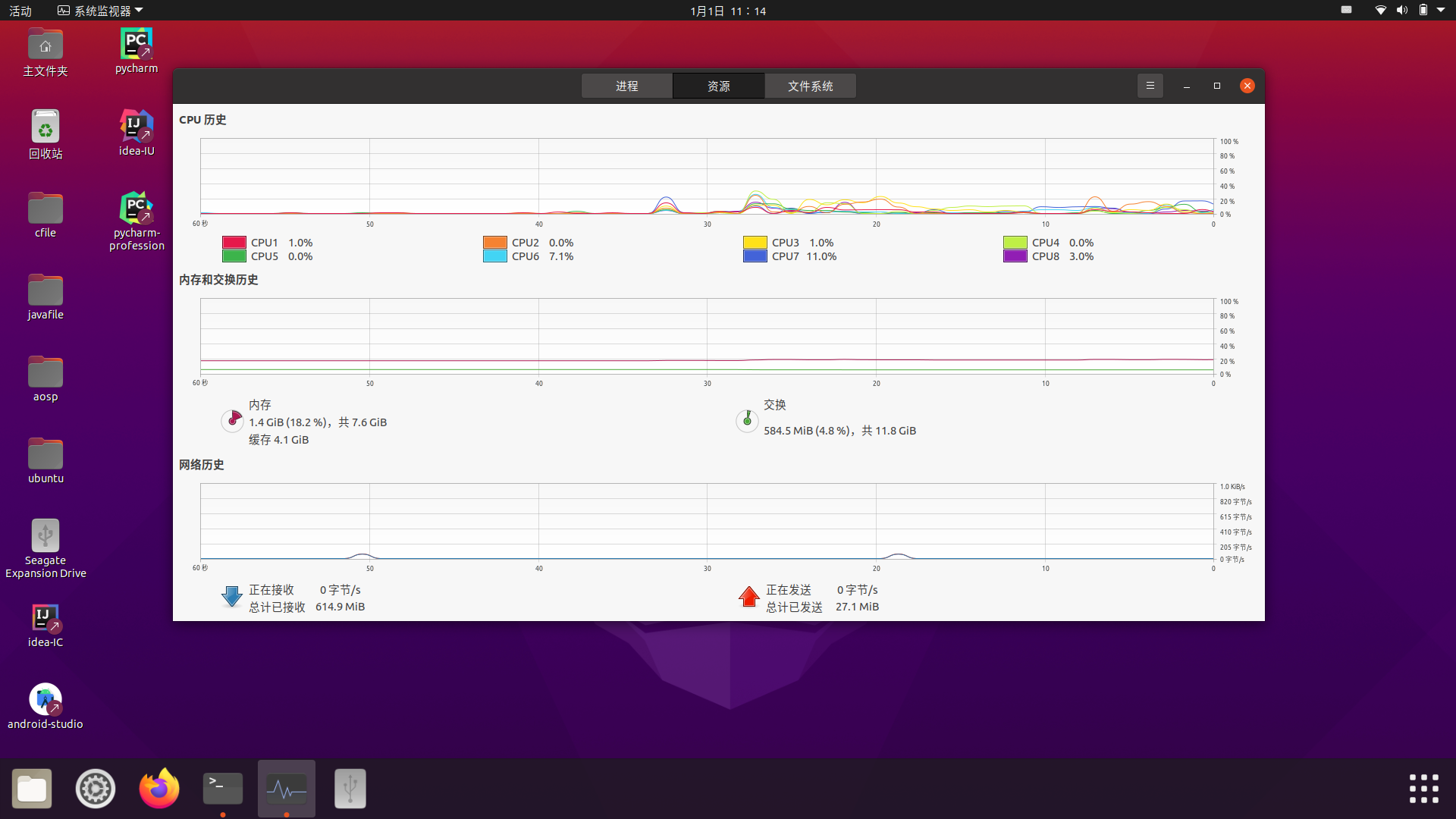Click the memory usage pie indicator
This screenshot has height=819, width=1456.
(232, 420)
